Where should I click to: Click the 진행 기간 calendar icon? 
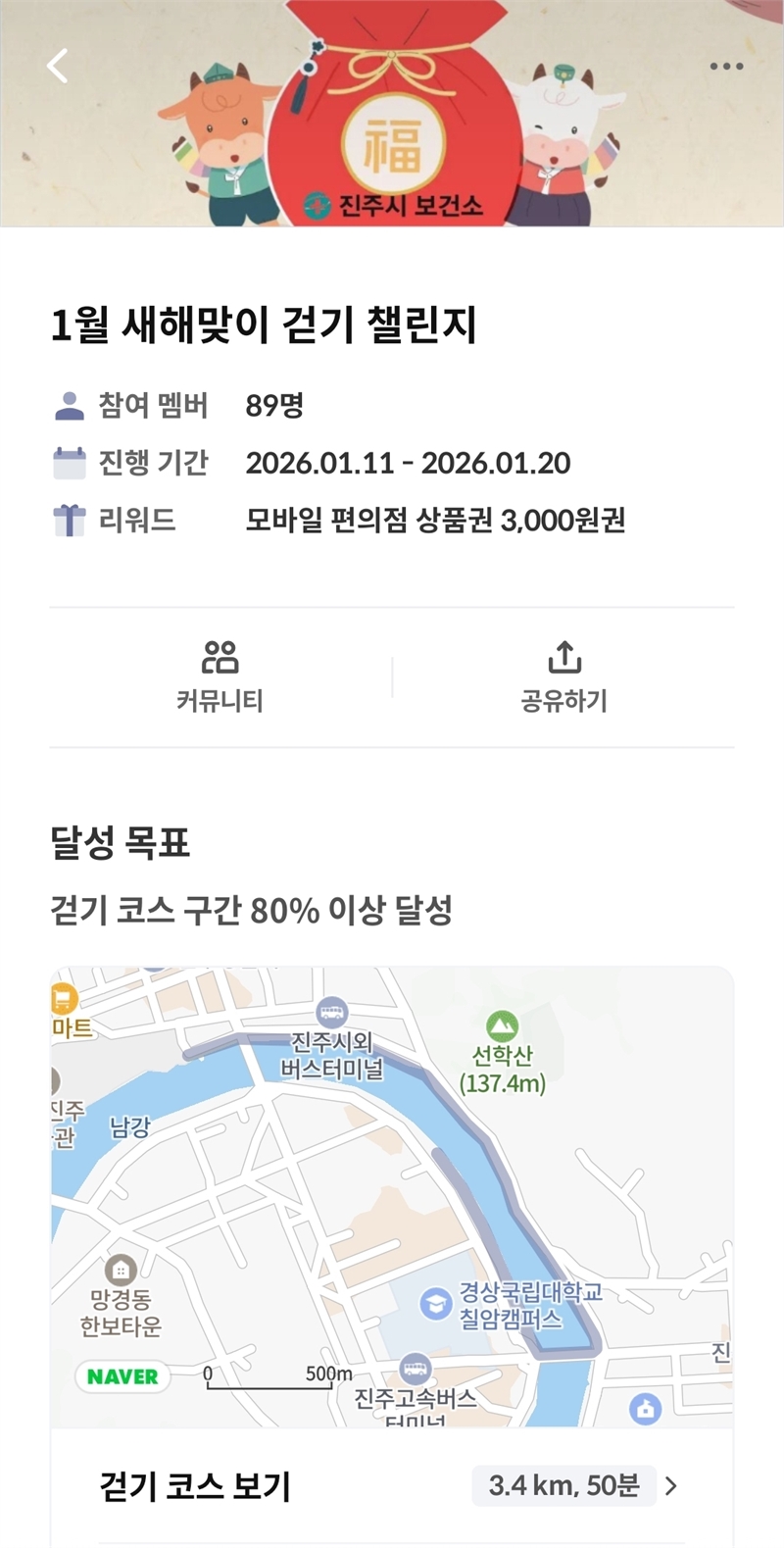pos(70,463)
